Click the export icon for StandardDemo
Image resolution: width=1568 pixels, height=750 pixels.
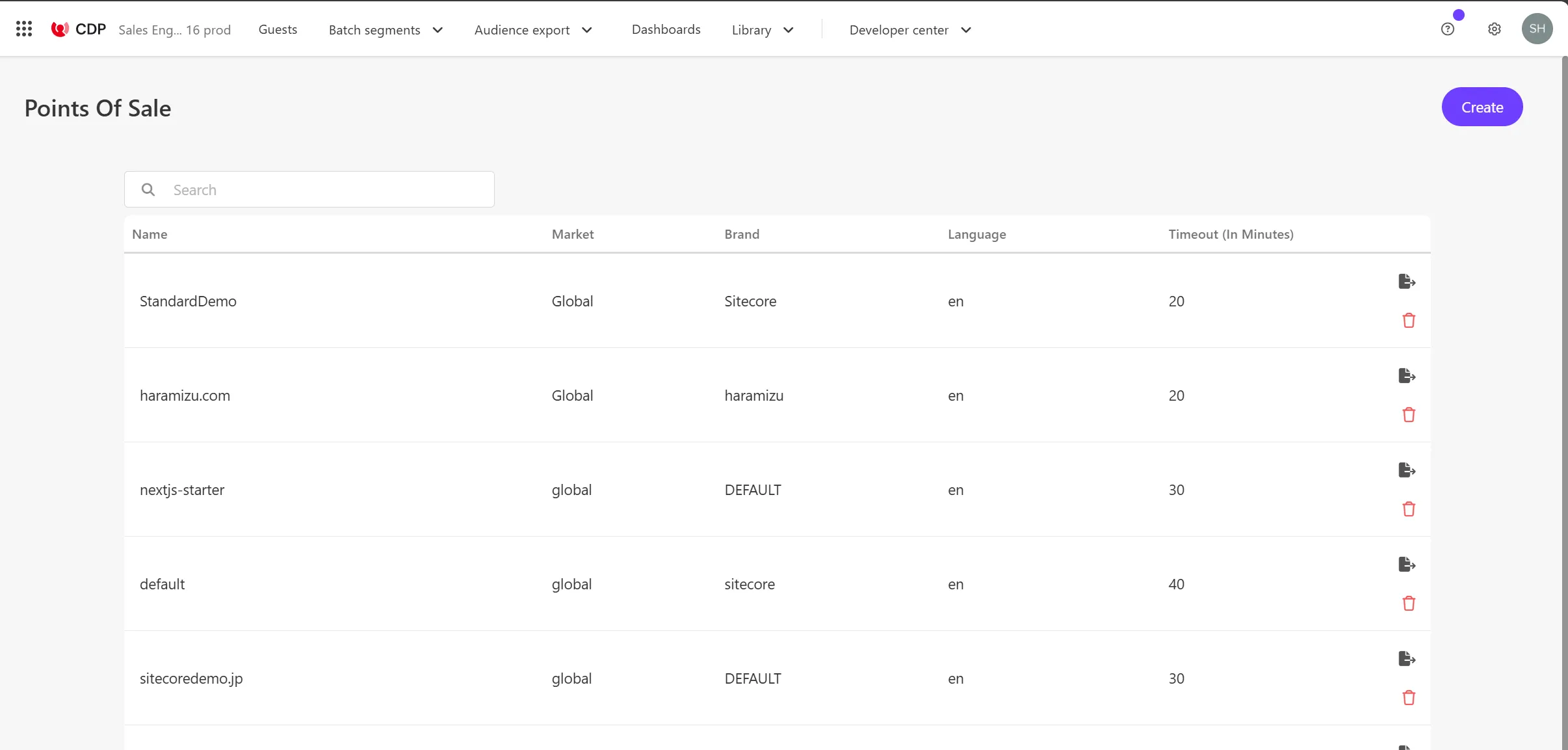(1407, 281)
